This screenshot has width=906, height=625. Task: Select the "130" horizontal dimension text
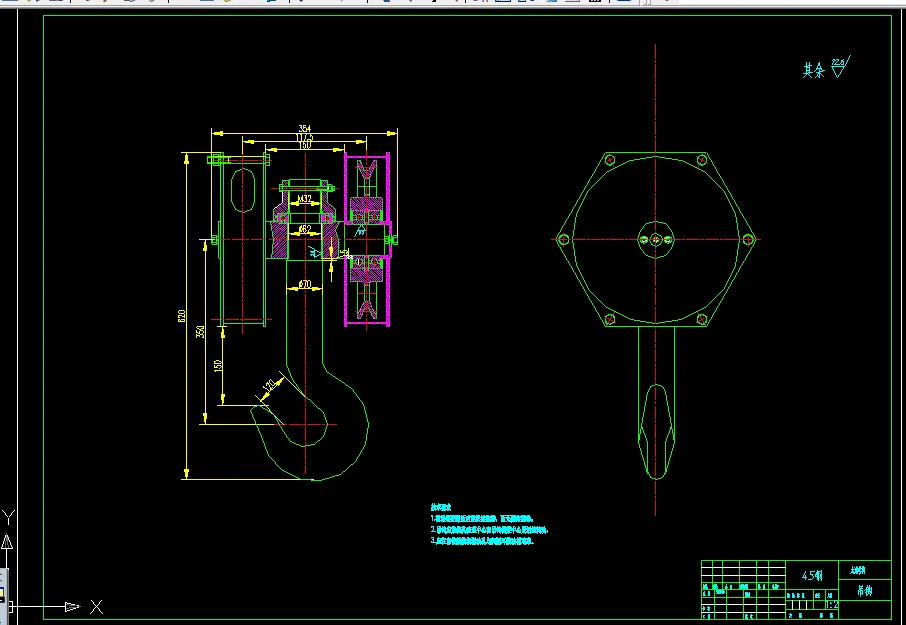coord(305,146)
